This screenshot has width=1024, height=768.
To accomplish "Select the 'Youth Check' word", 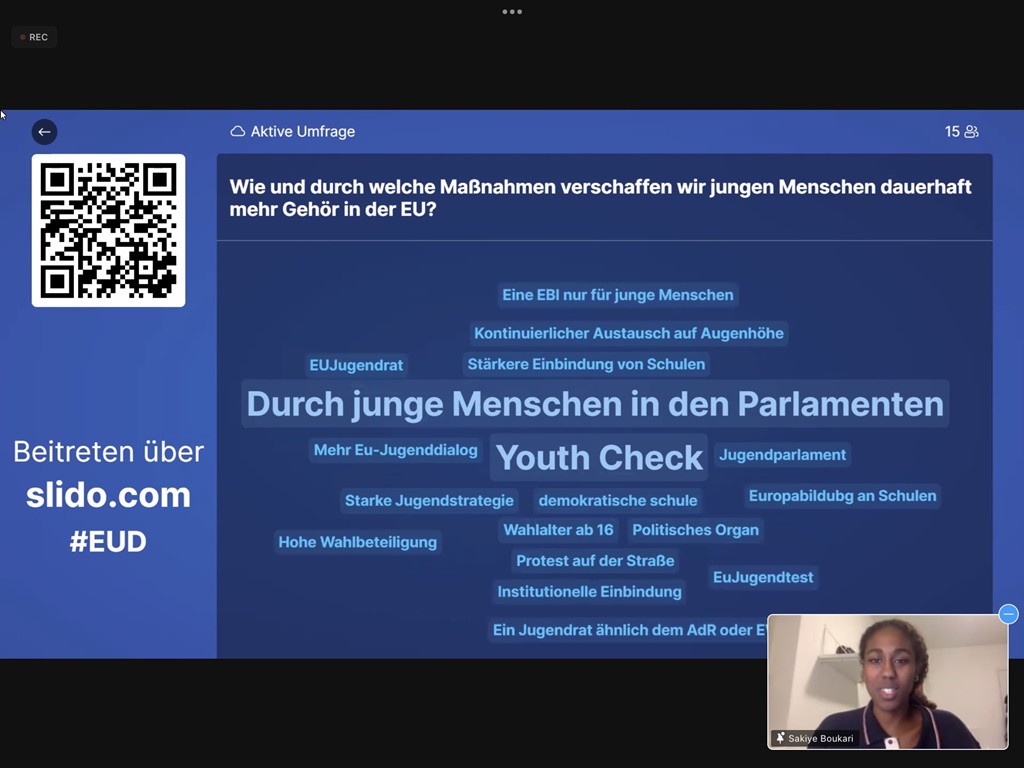I will (x=599, y=457).
